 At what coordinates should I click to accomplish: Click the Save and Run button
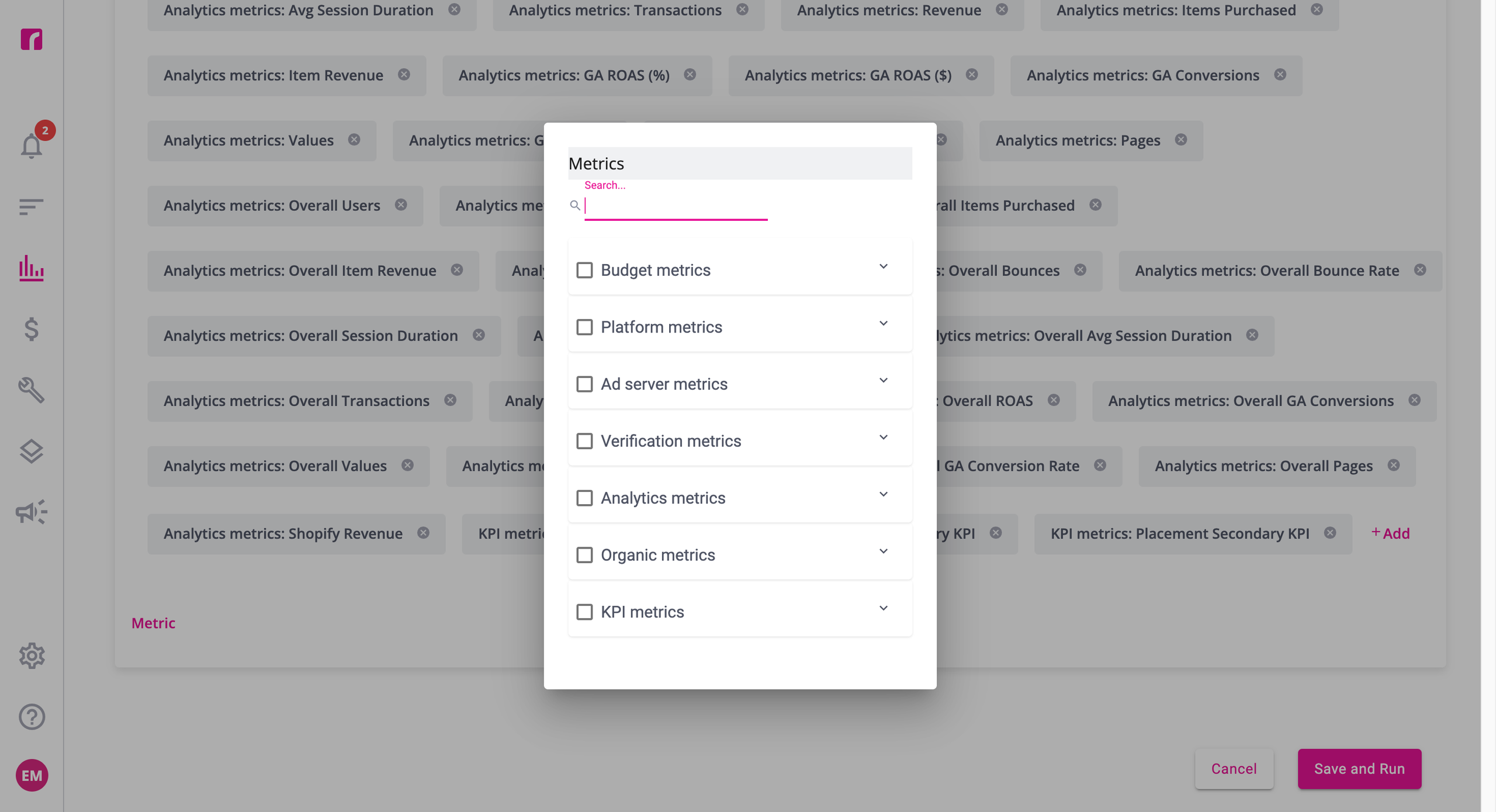[x=1359, y=769]
